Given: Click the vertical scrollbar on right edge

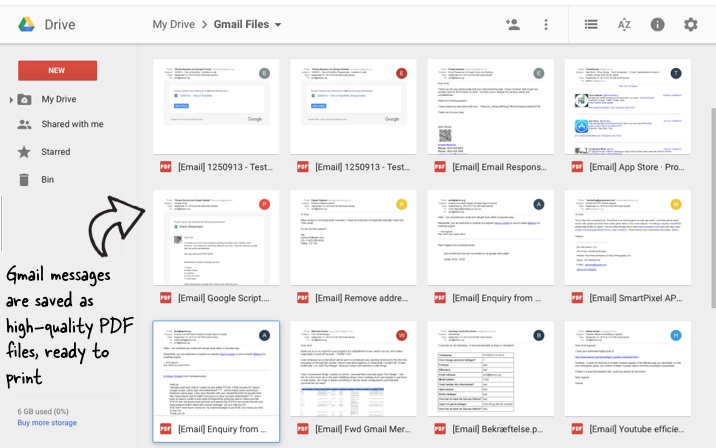Looking at the screenshot, I should coord(713,208).
